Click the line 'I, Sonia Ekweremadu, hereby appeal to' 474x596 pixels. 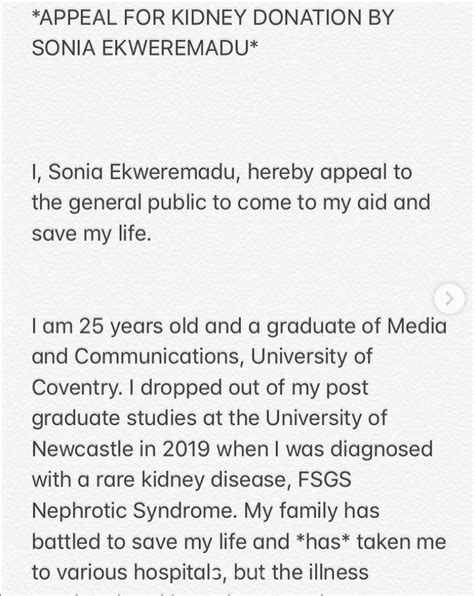pyautogui.click(x=222, y=172)
